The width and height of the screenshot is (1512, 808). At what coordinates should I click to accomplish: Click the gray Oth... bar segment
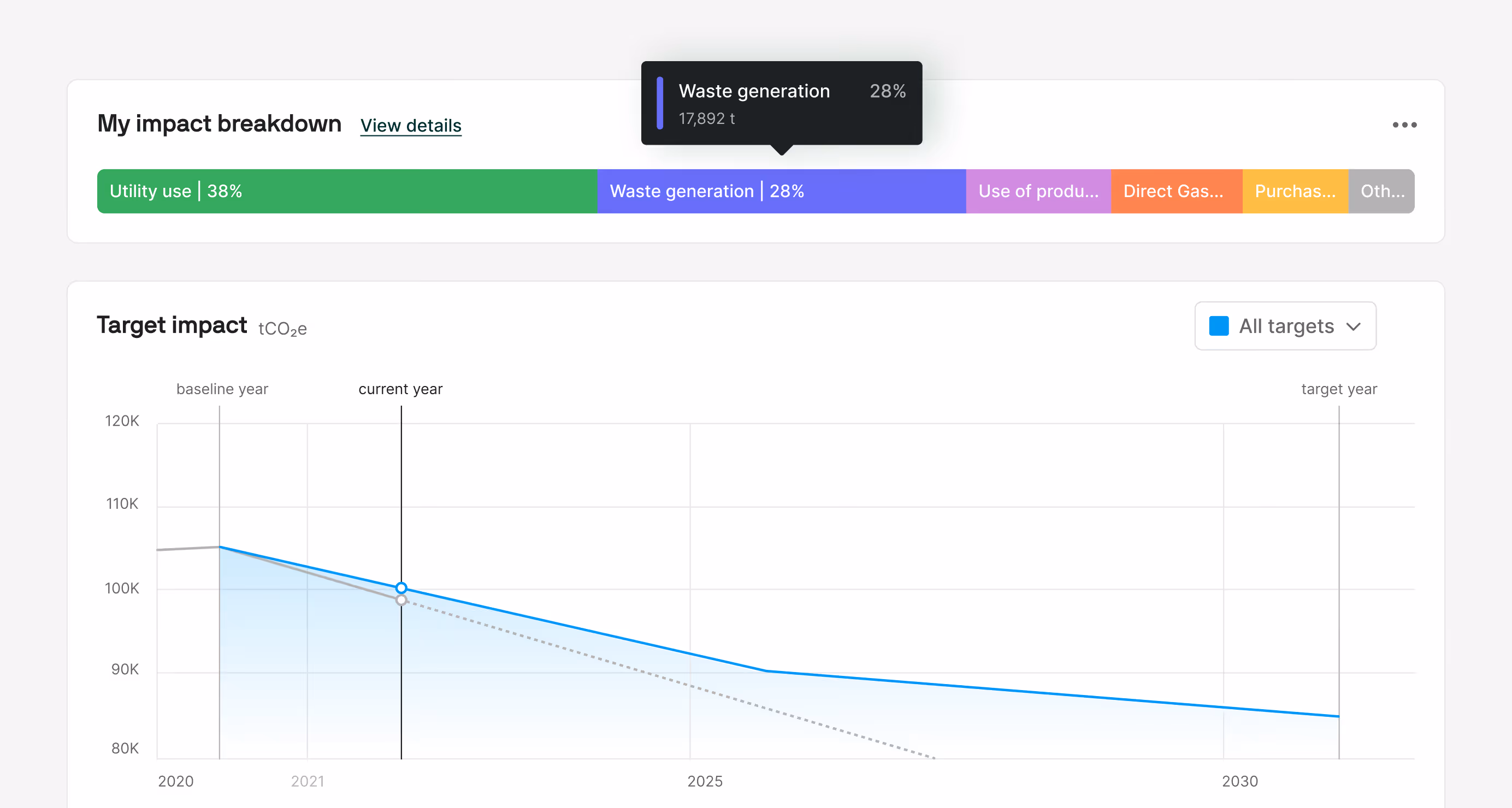[1381, 191]
